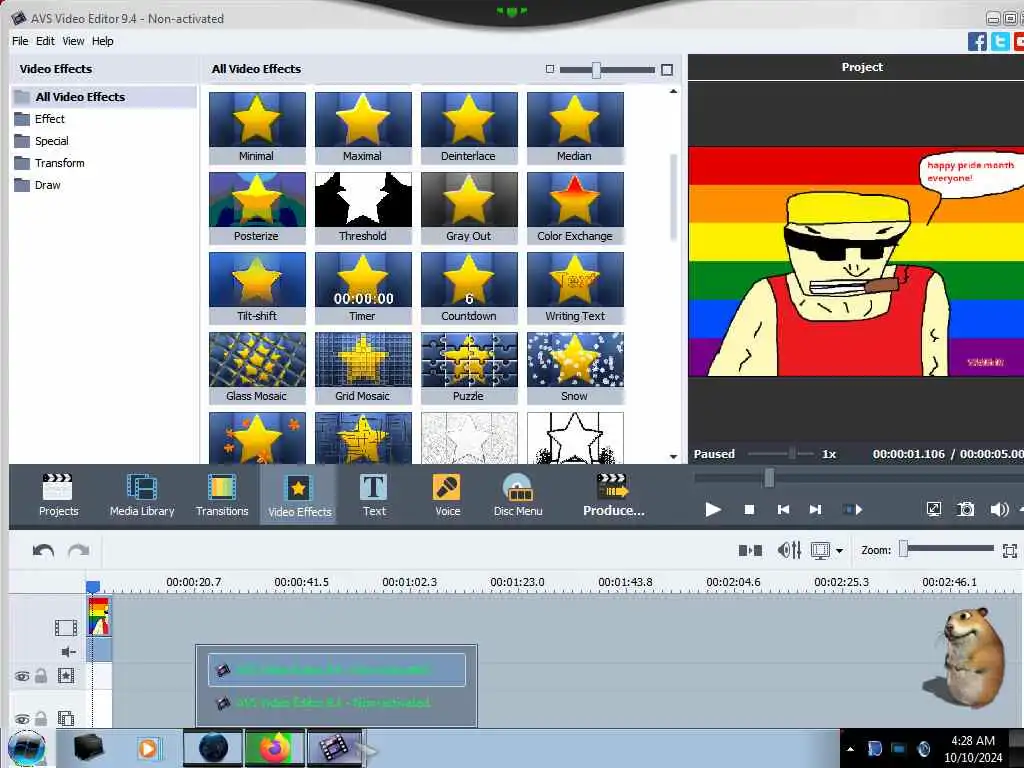Select the Tilt-shift effect
Screen dimensions: 1024x768
[257, 288]
